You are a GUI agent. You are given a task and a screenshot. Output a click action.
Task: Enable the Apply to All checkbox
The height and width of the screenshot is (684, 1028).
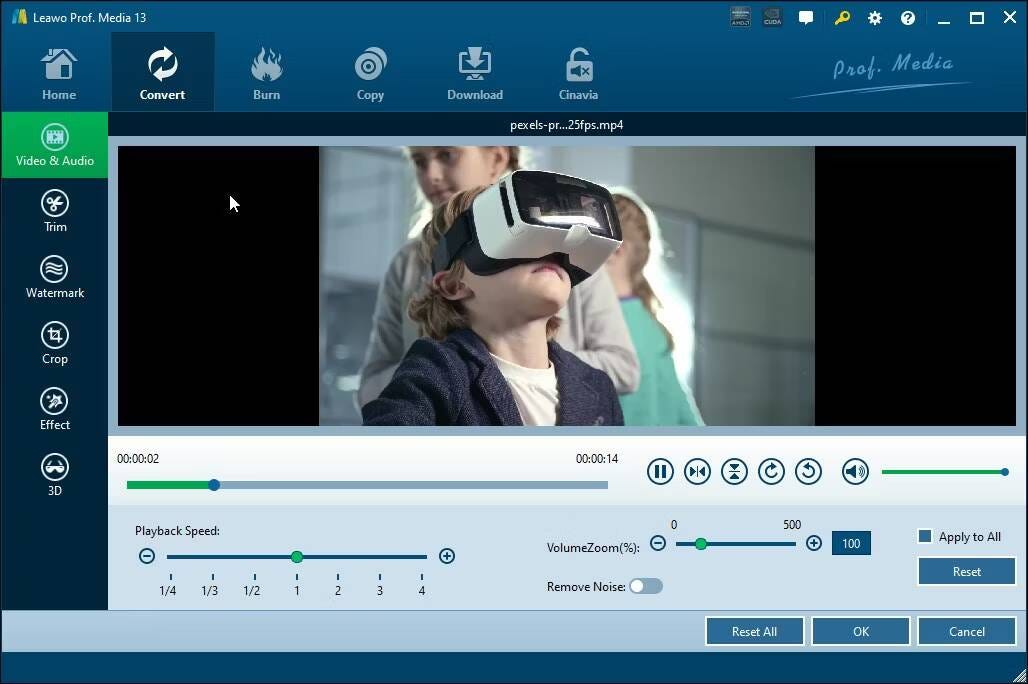924,536
